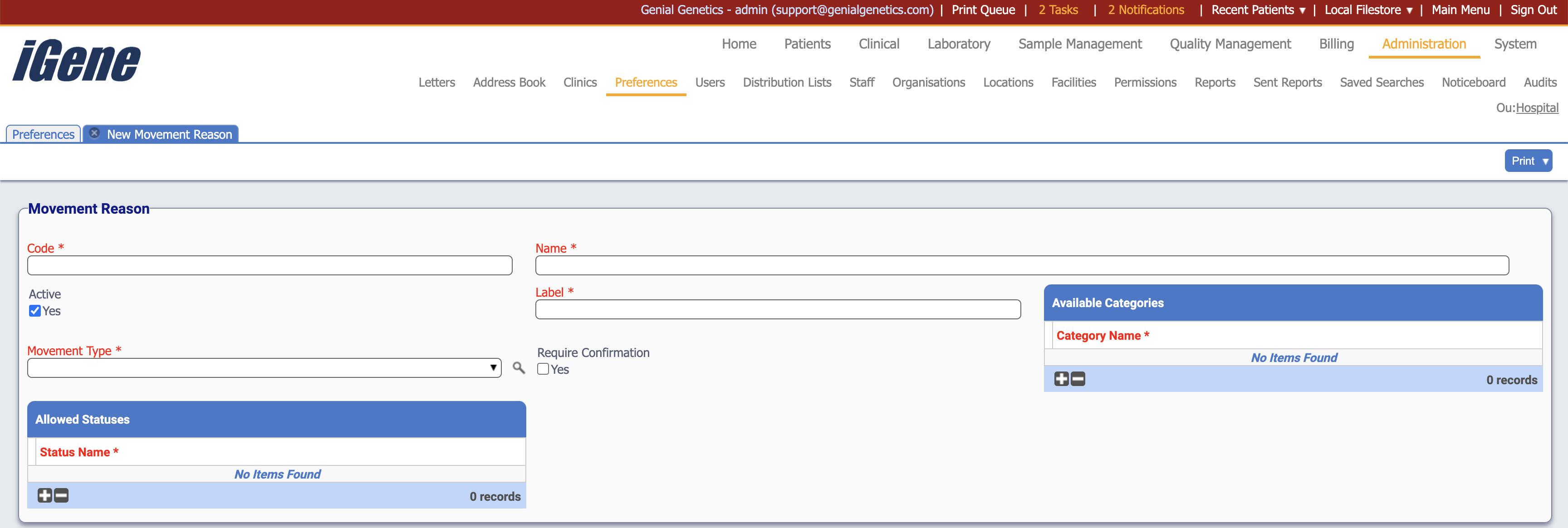Open Recent Patients dropdown
Viewport: 1568px width, 528px height.
click(x=1258, y=10)
